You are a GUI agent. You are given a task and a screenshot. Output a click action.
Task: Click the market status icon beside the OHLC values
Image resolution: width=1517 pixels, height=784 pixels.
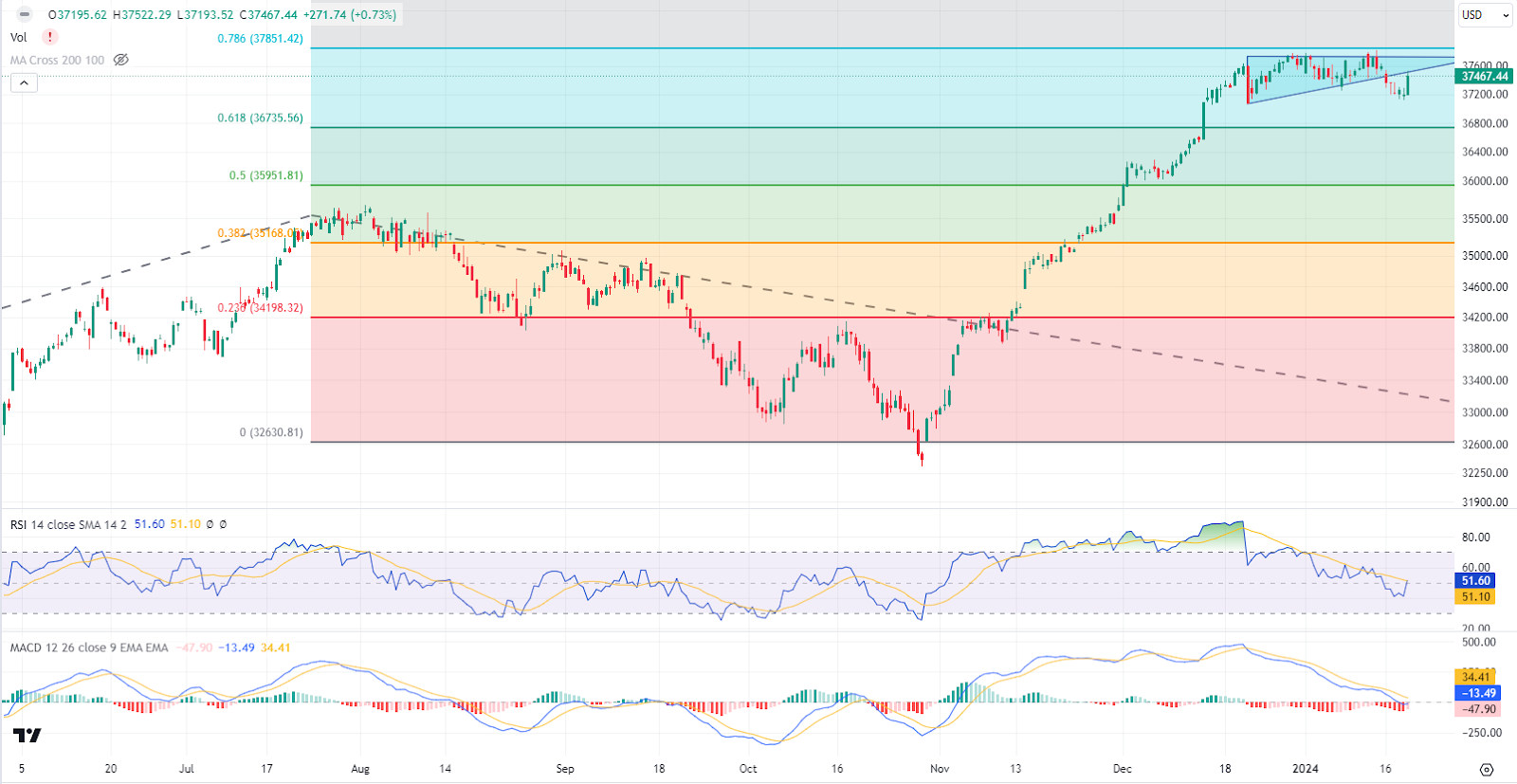coord(25,14)
